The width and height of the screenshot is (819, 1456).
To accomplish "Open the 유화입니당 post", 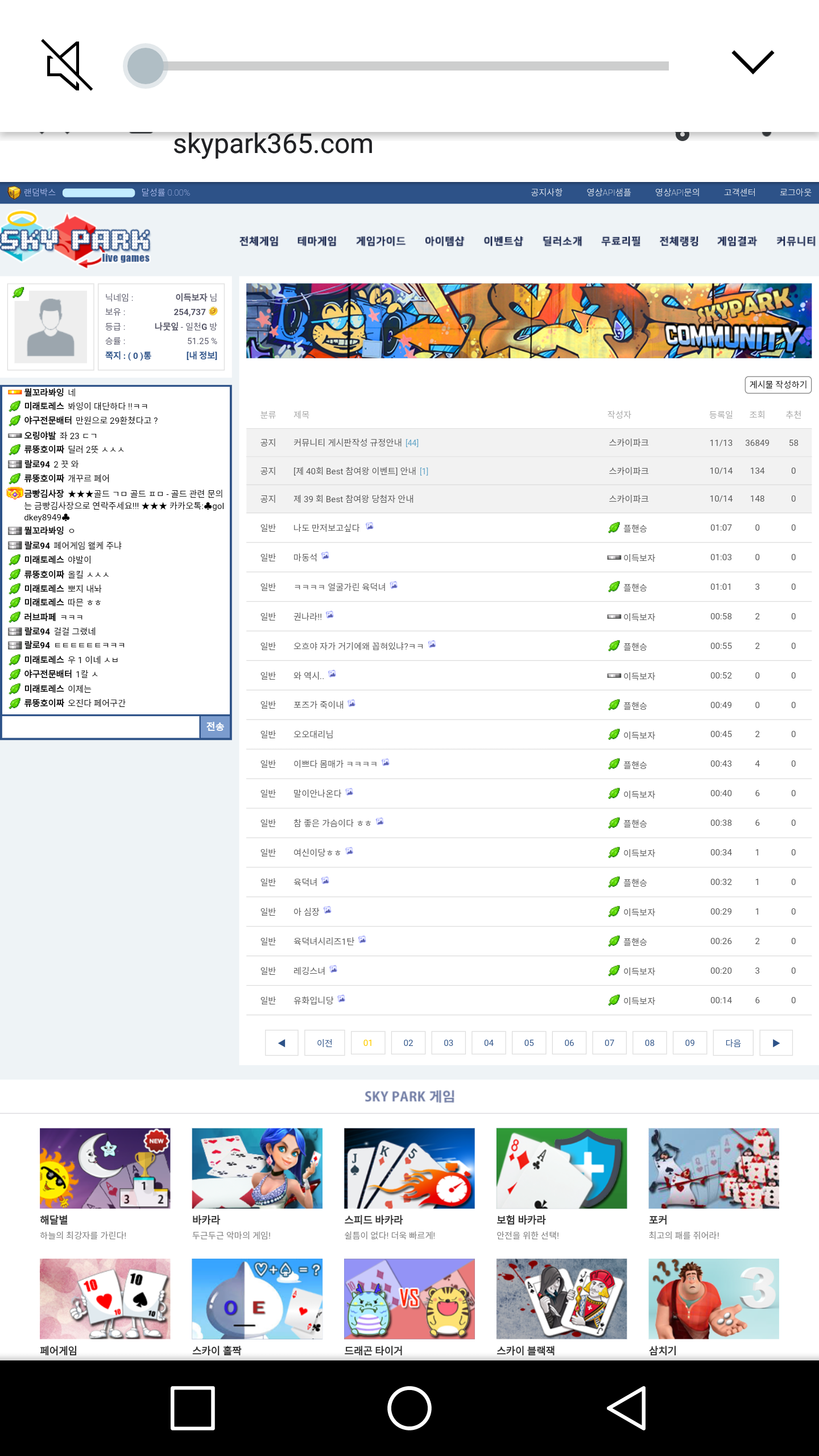I will (313, 1000).
